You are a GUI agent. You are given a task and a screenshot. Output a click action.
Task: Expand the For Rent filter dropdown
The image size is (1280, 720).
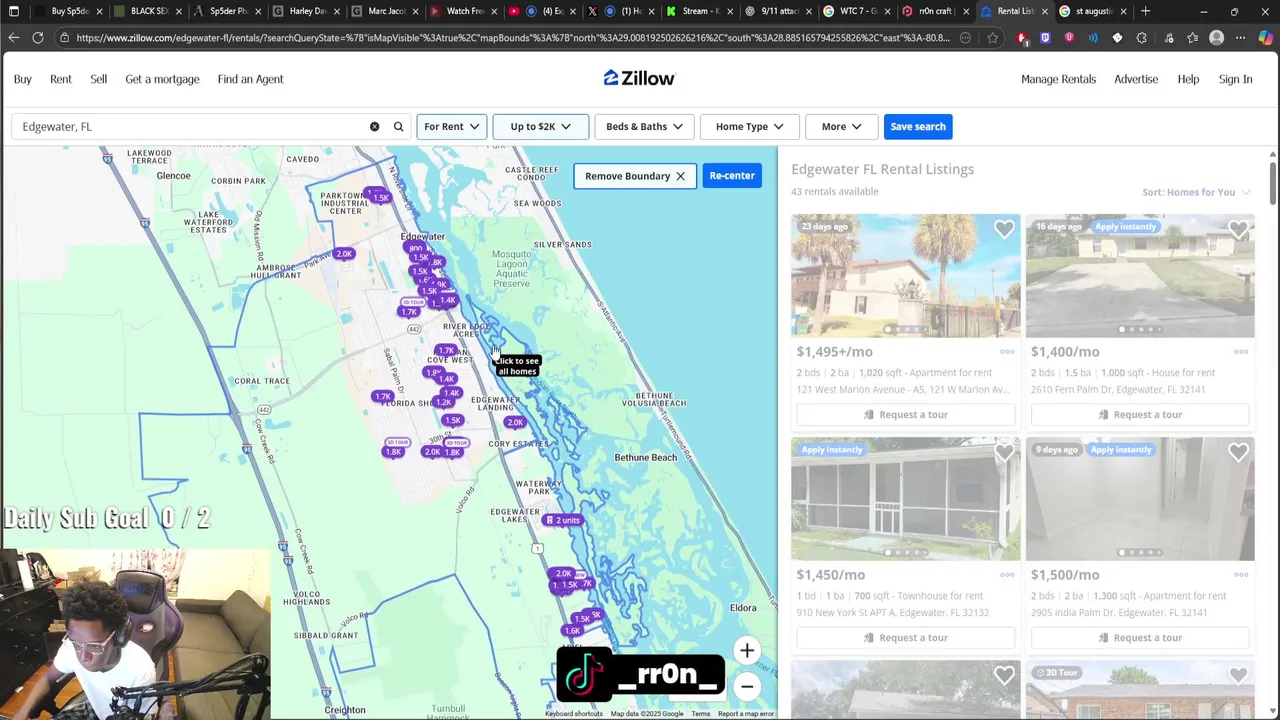[x=451, y=127]
